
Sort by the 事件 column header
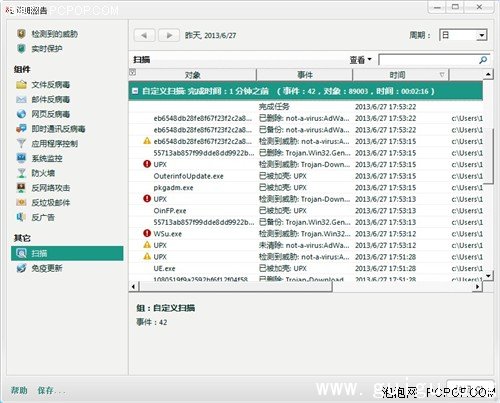(x=305, y=75)
